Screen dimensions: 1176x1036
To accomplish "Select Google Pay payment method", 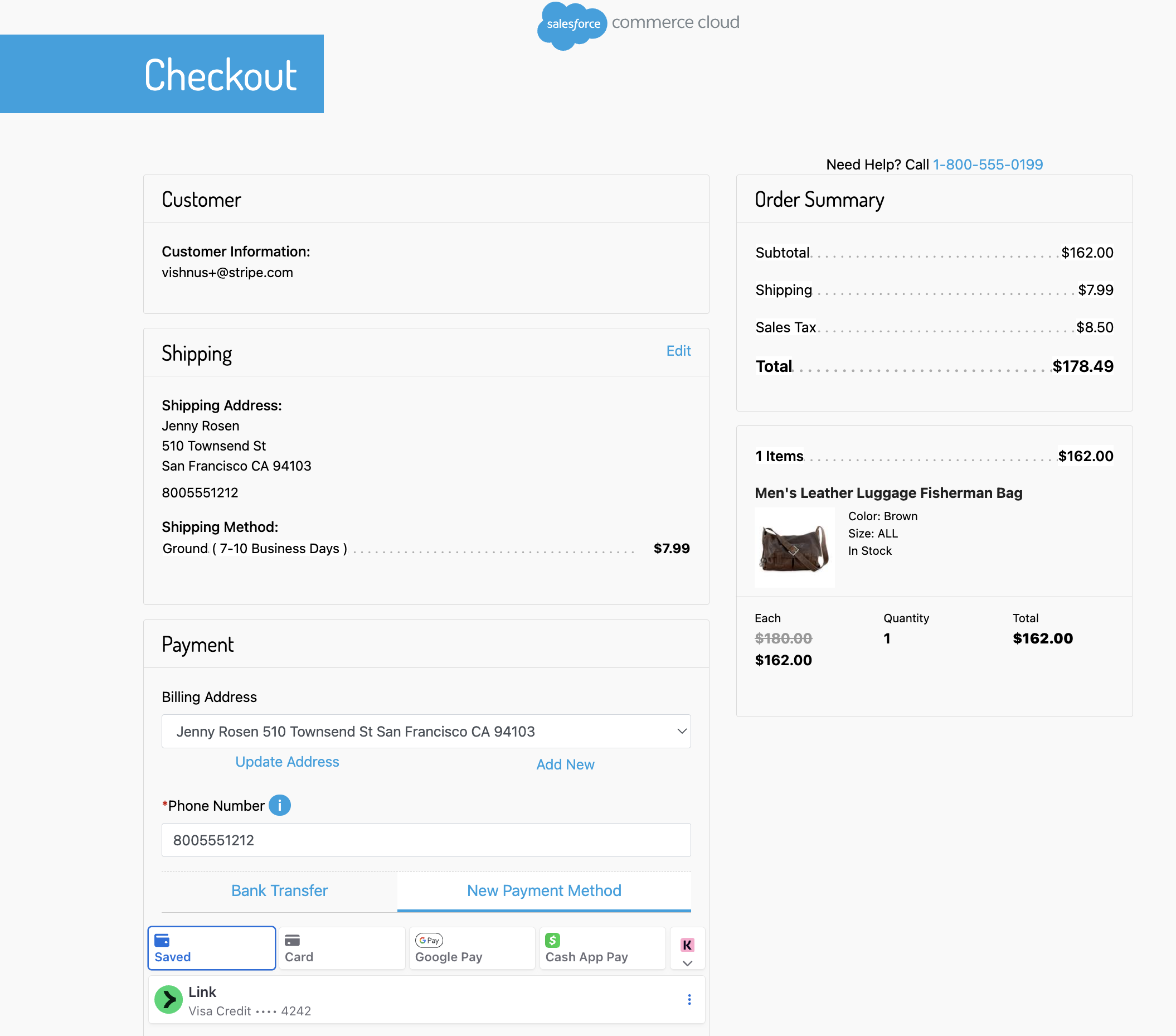I will (472, 948).
